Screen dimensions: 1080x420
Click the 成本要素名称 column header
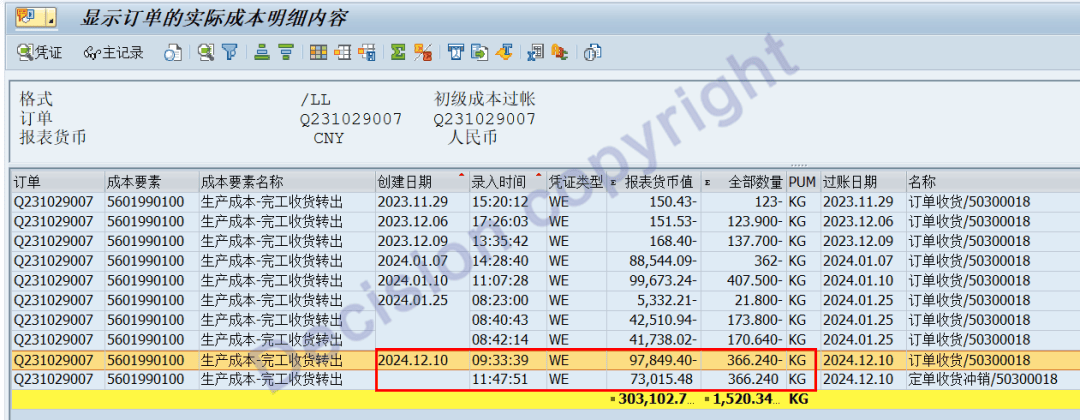242,182
